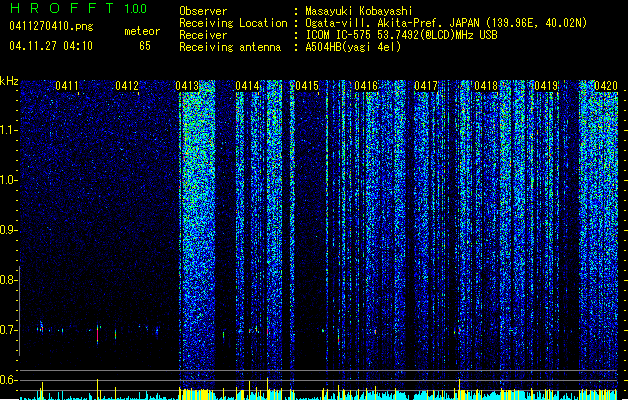Select the A504HB(yagi 4el) antenna text
629x400 pixels.
pyautogui.click(x=353, y=47)
